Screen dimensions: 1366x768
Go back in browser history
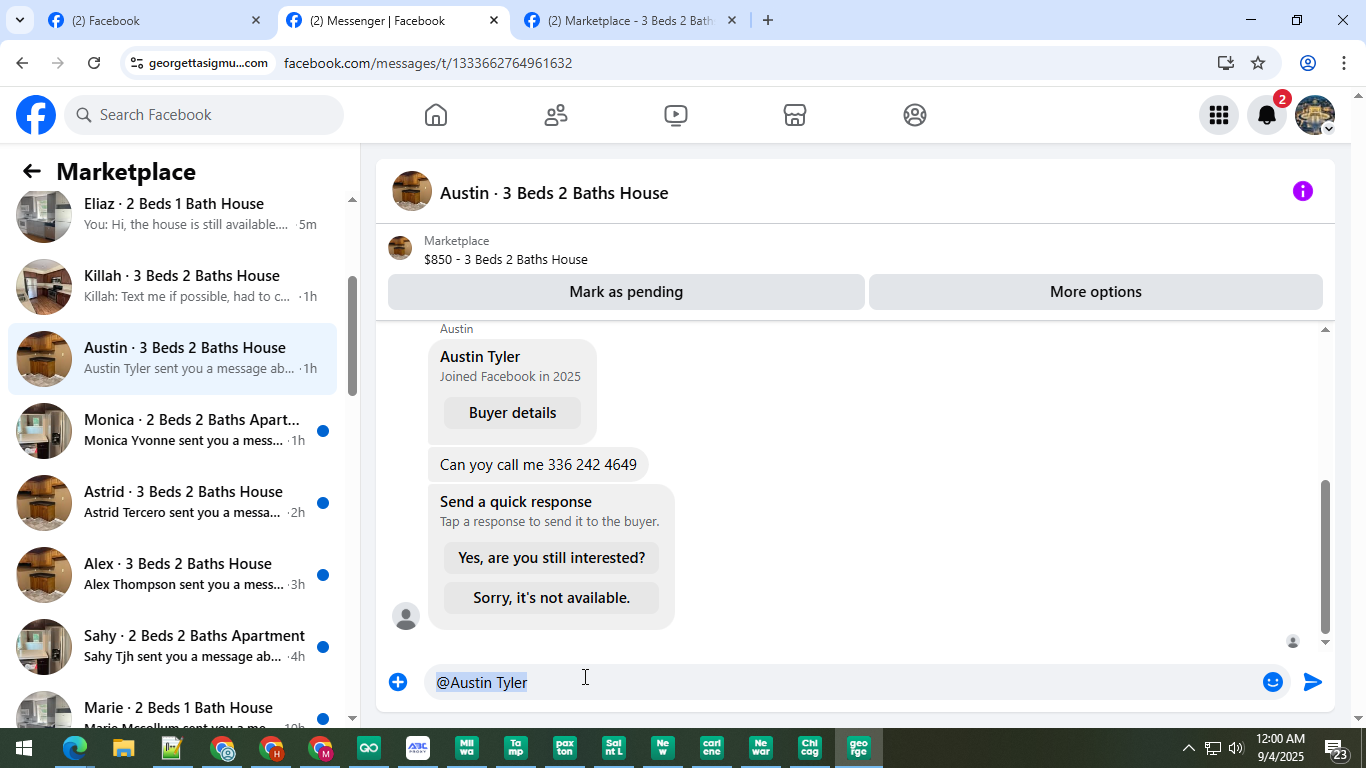[22, 63]
